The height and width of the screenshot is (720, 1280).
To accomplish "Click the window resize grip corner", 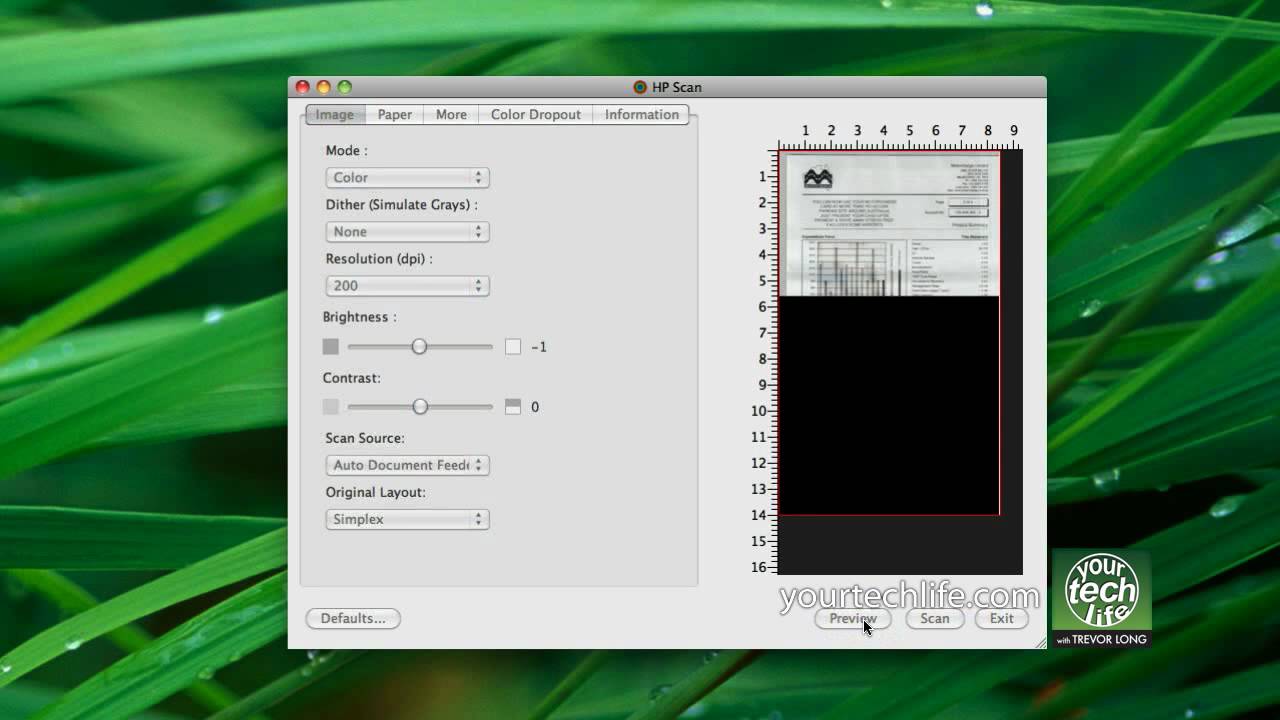I will coord(1039,642).
